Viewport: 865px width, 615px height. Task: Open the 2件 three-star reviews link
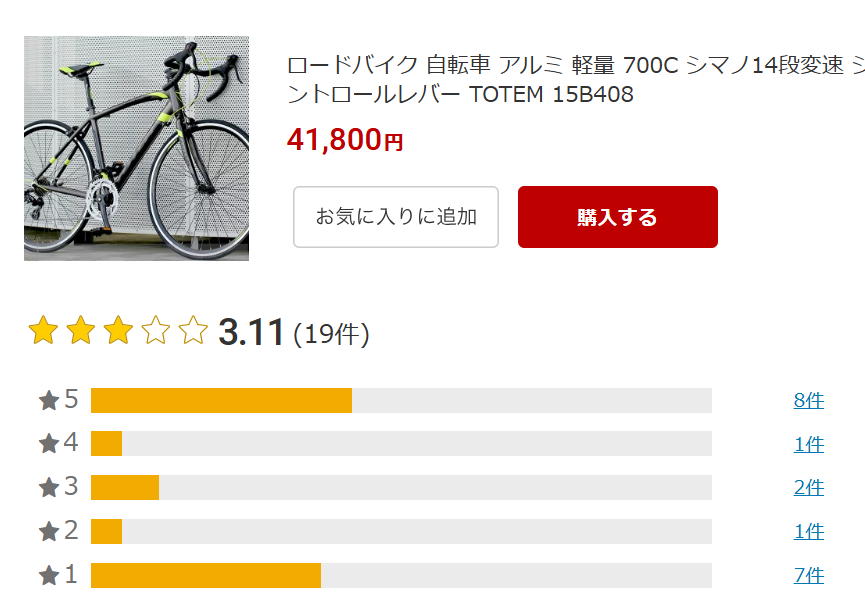[x=809, y=488]
